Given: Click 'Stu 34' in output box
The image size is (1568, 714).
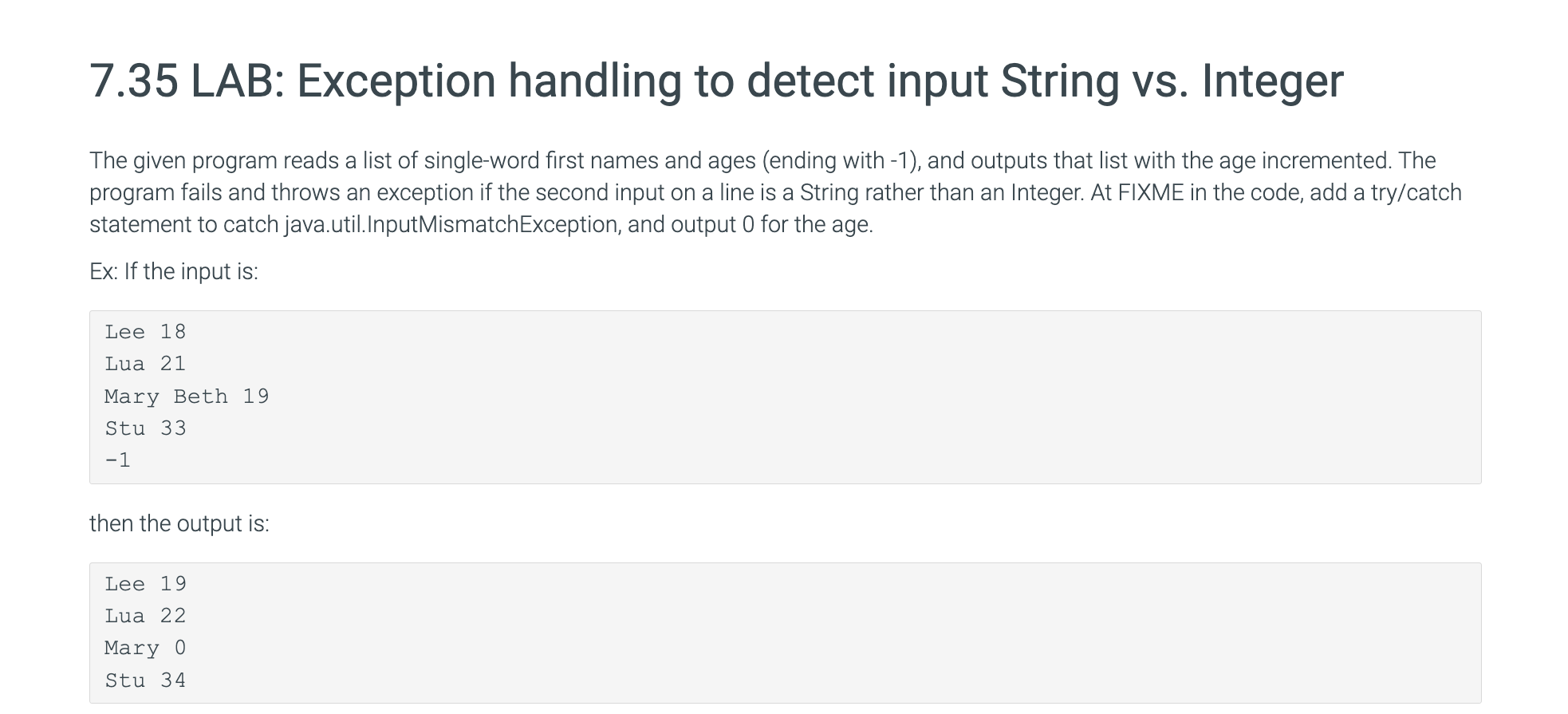Looking at the screenshot, I should pos(145,680).
